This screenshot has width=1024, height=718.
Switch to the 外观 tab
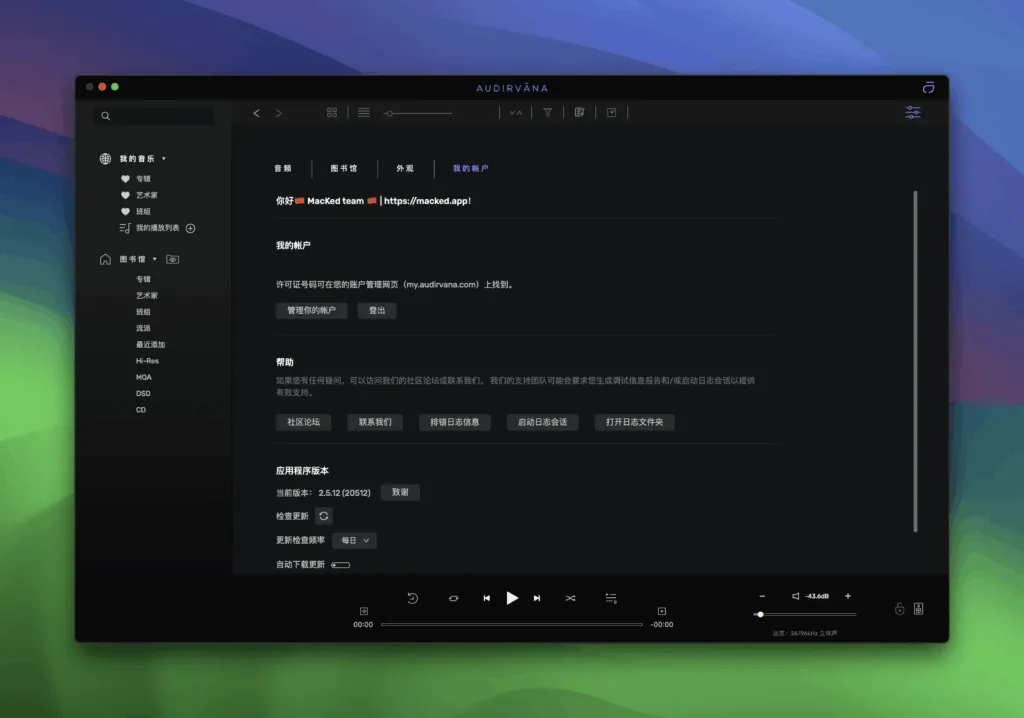point(404,168)
